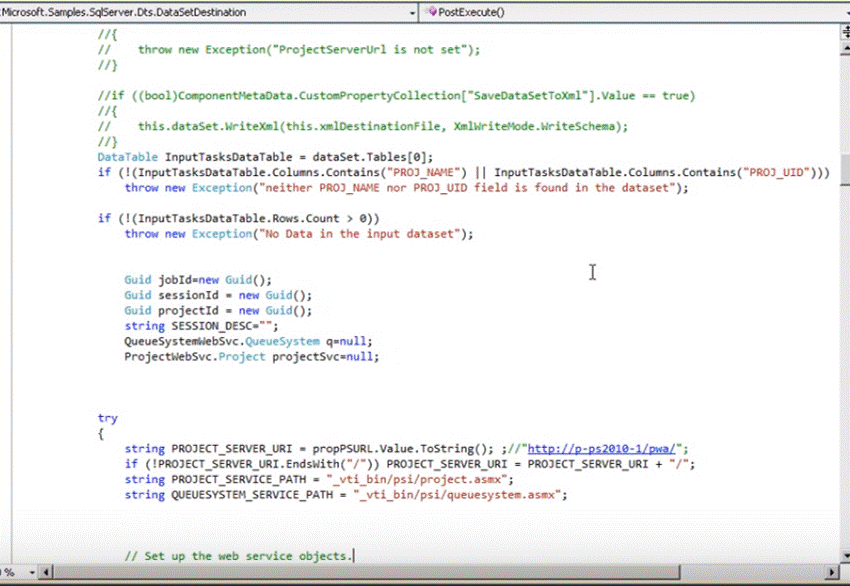
Task: Click the horizontal scrollbar left arrow
Action: [x=46, y=572]
